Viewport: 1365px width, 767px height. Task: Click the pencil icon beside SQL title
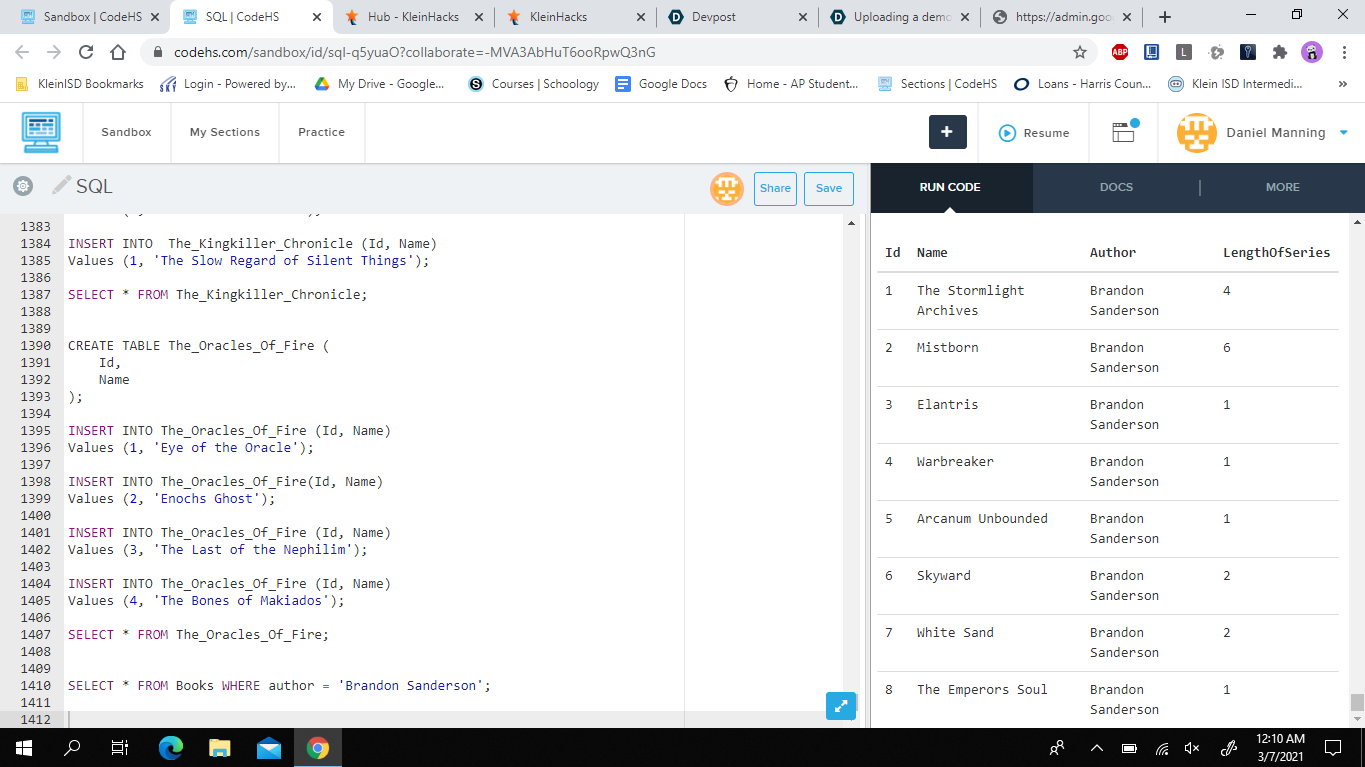61,186
